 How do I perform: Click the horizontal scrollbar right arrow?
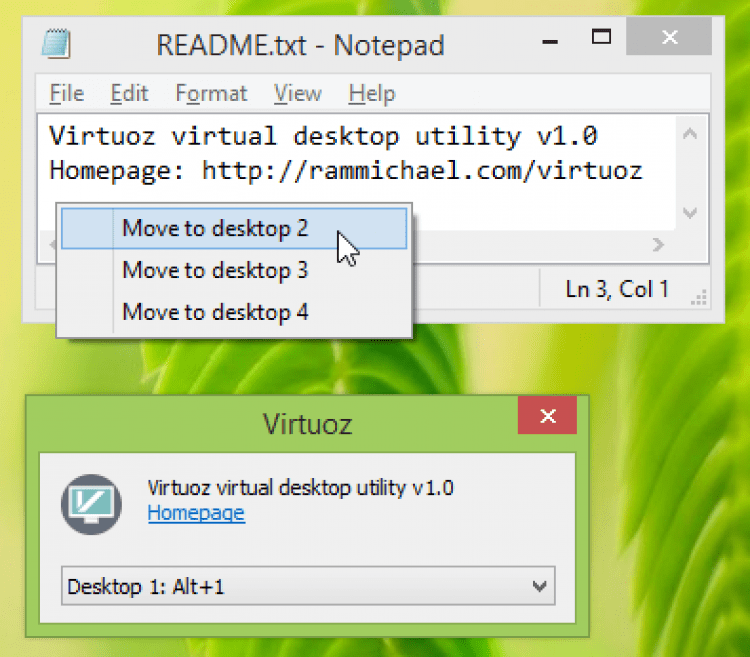[657, 244]
